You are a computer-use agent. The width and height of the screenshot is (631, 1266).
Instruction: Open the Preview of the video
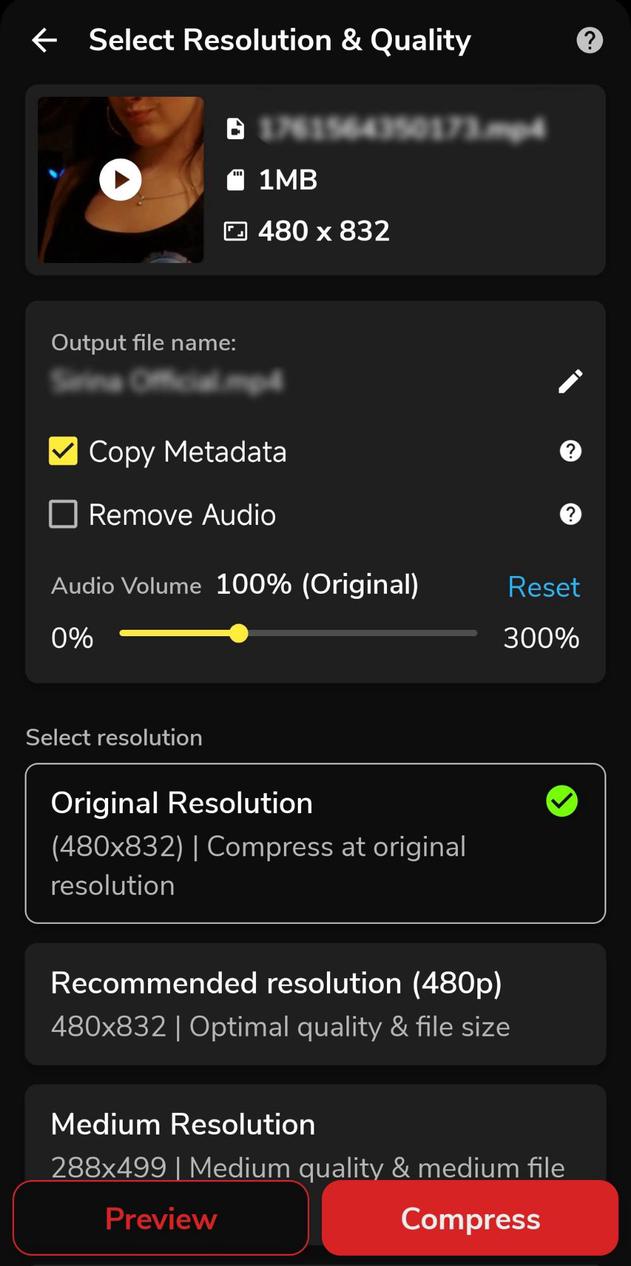coord(160,1218)
